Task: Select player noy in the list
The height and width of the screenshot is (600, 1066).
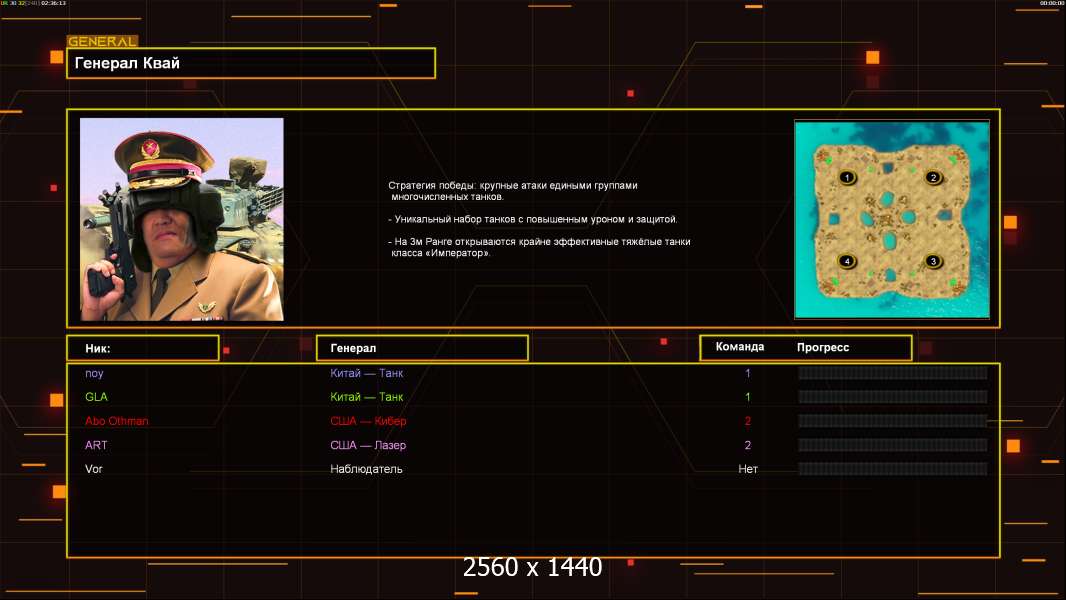Action: point(95,373)
